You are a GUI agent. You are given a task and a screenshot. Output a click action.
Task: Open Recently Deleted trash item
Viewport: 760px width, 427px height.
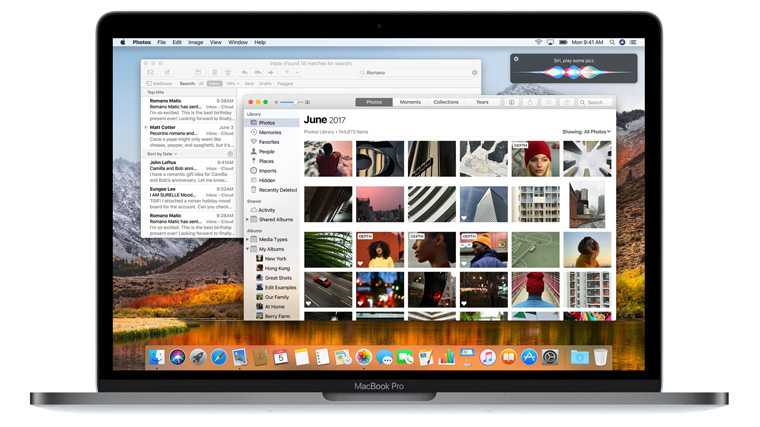[273, 190]
